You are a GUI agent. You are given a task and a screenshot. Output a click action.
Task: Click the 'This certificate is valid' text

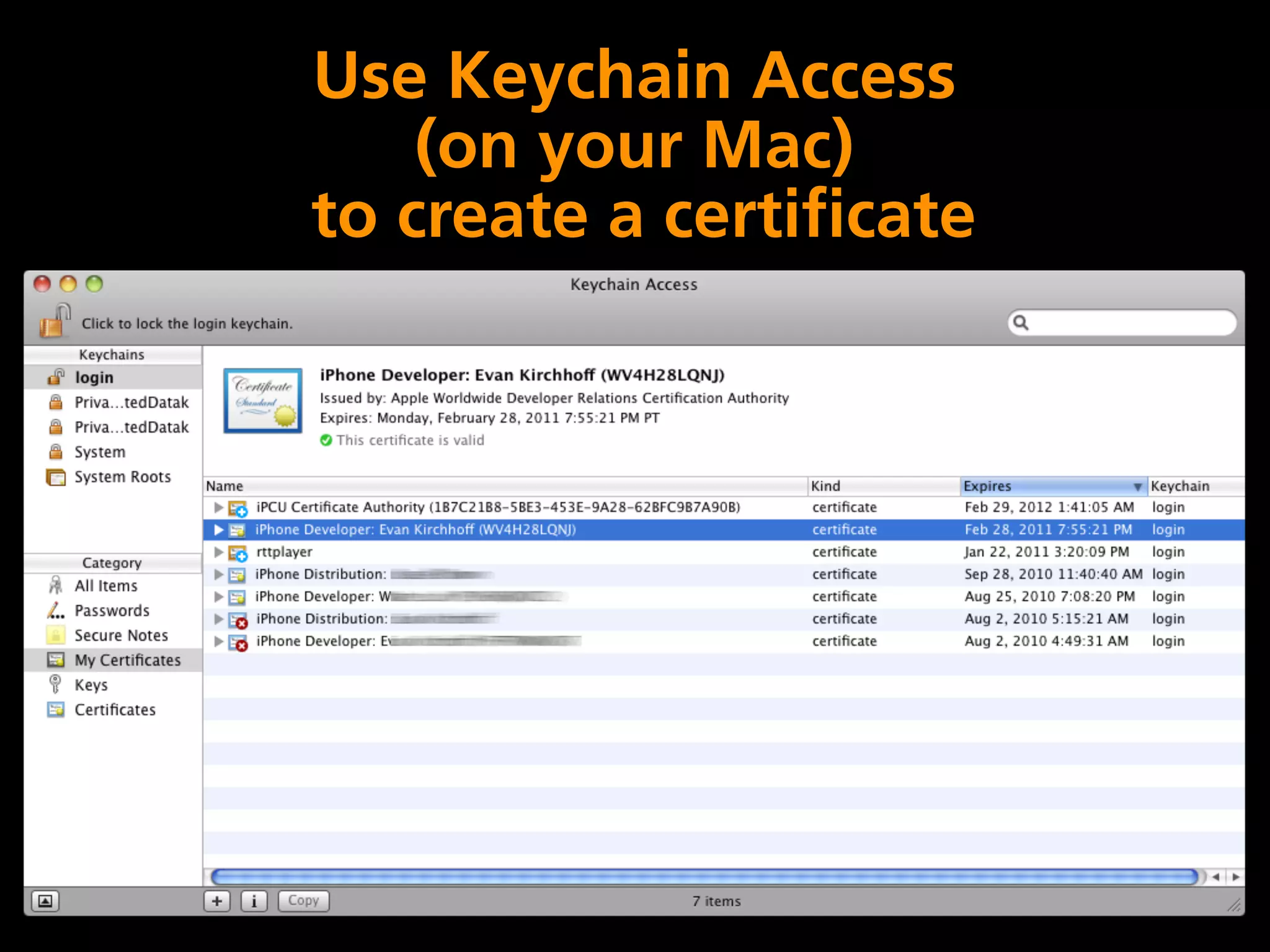click(x=411, y=440)
